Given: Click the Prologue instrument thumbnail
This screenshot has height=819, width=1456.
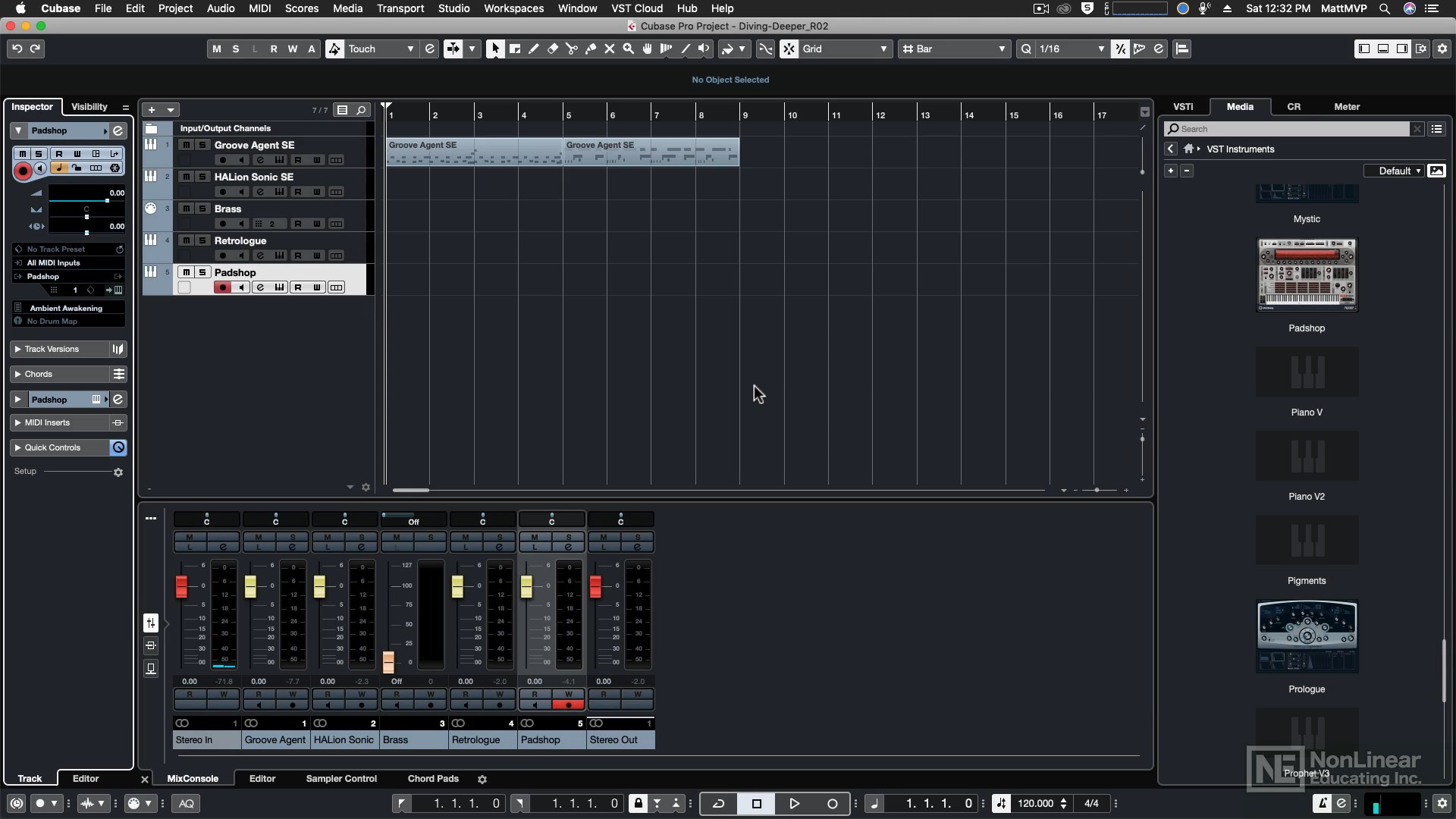Looking at the screenshot, I should click(1307, 637).
